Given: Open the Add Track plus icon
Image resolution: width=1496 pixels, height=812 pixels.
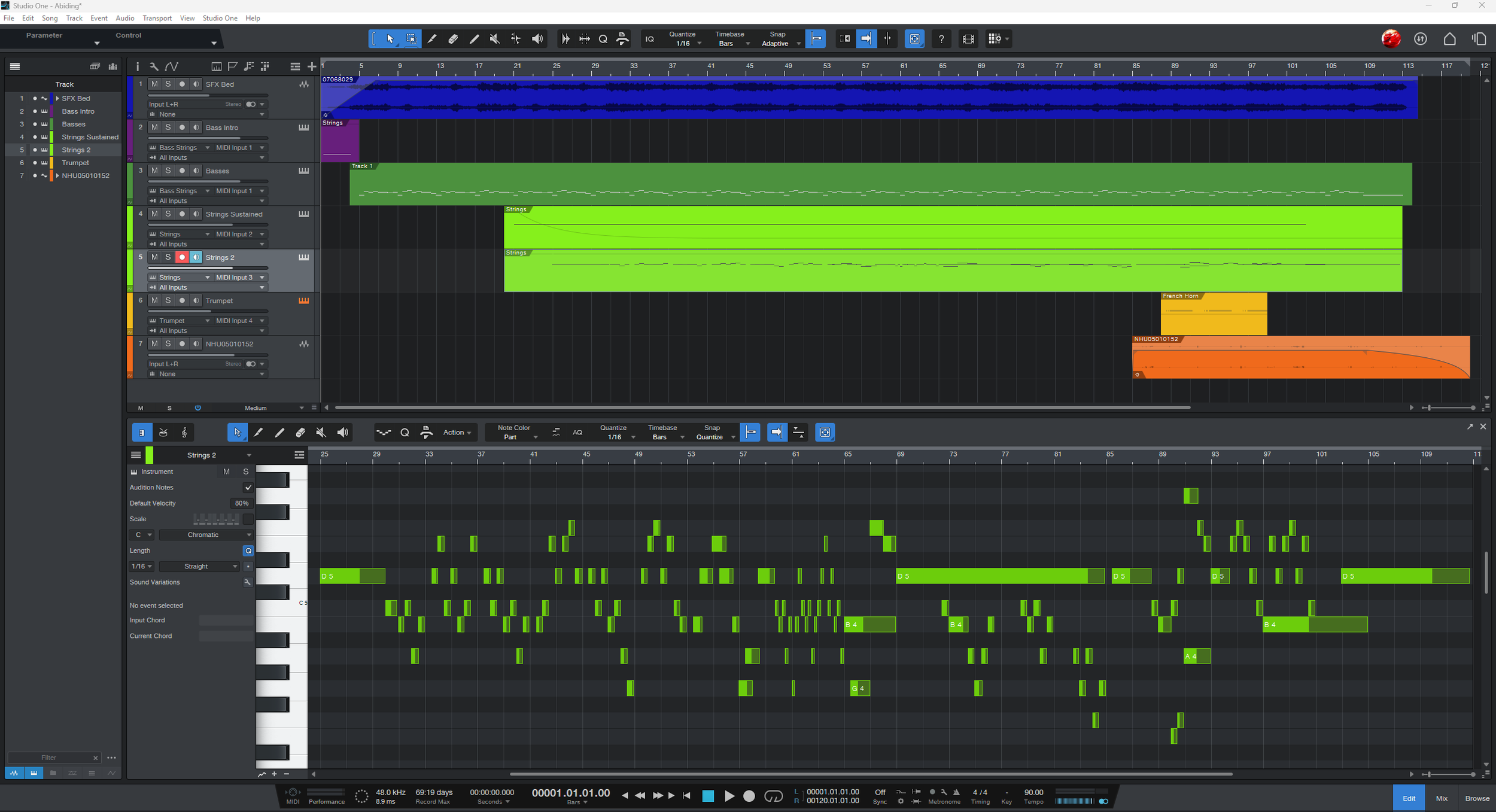Looking at the screenshot, I should click(311, 66).
